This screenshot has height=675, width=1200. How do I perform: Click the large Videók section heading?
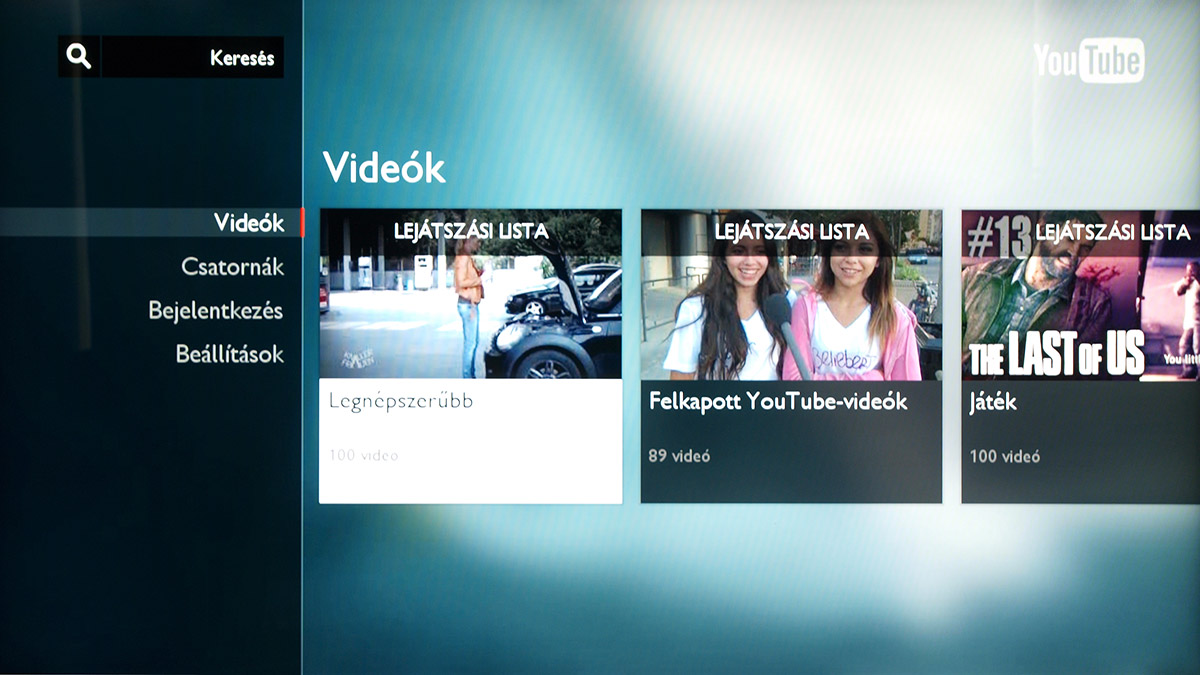[x=383, y=167]
